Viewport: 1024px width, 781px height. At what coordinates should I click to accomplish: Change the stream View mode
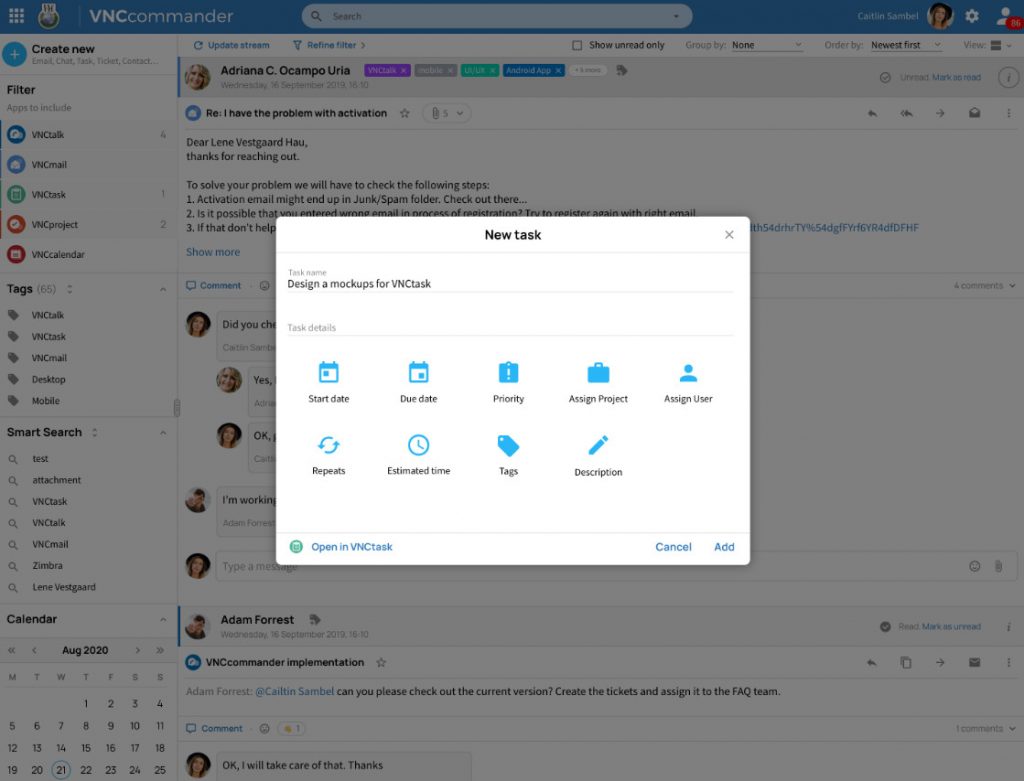click(x=1000, y=45)
